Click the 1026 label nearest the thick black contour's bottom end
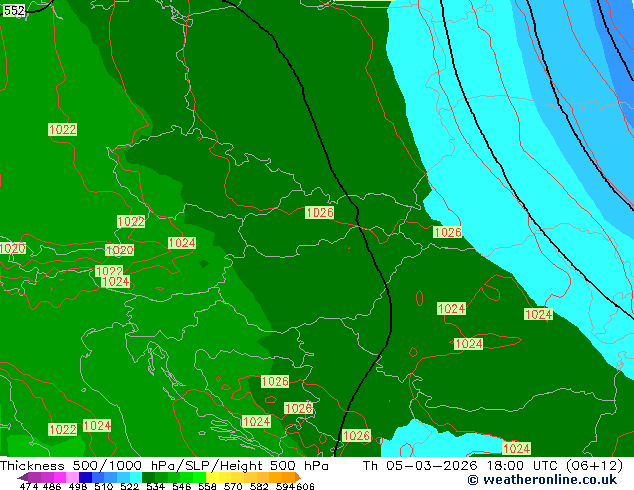This screenshot has height=490, width=634. 356,435
